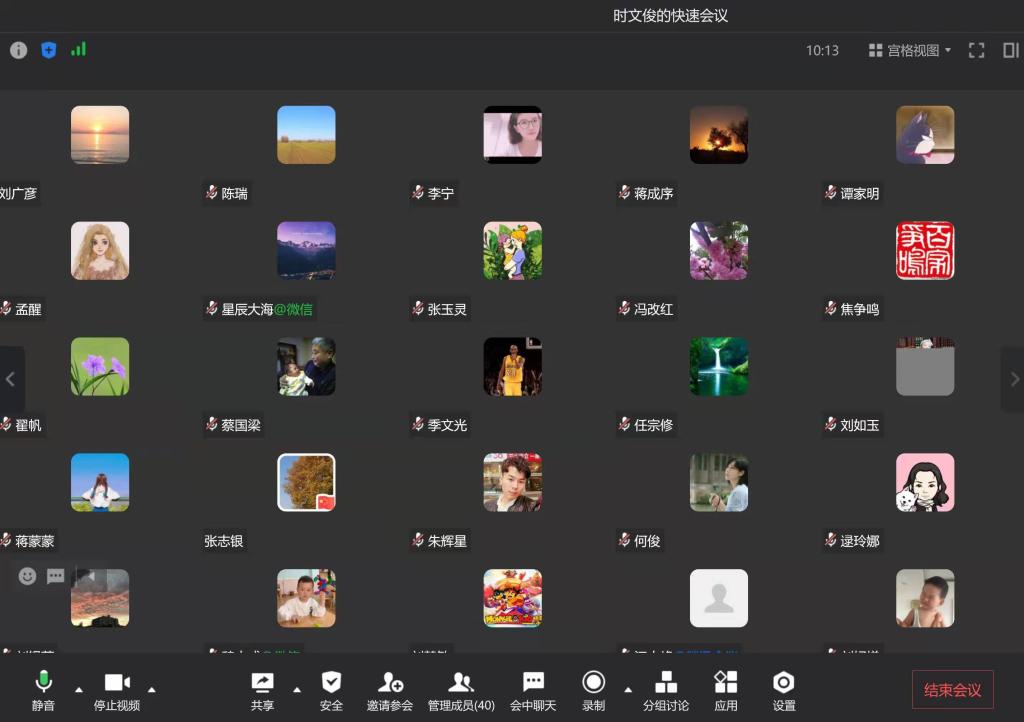Screen dimensions: 1024x722
Task: Open the meeting info icon
Action: (x=18, y=50)
